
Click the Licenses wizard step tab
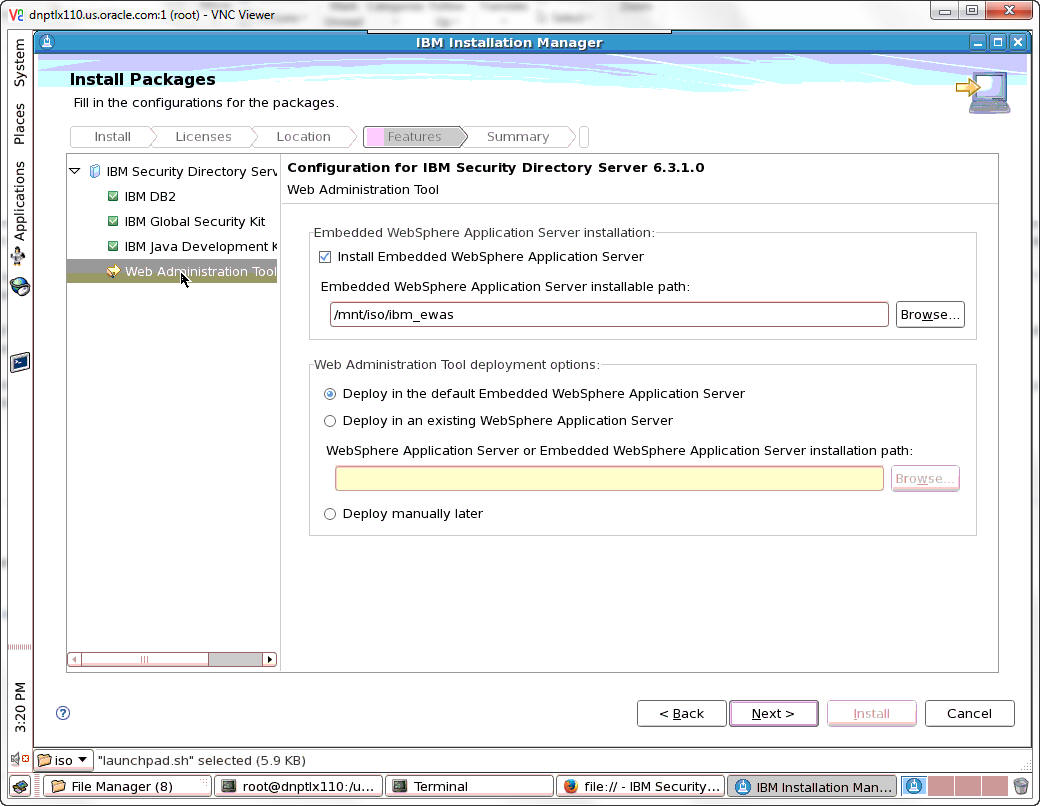[x=203, y=137]
